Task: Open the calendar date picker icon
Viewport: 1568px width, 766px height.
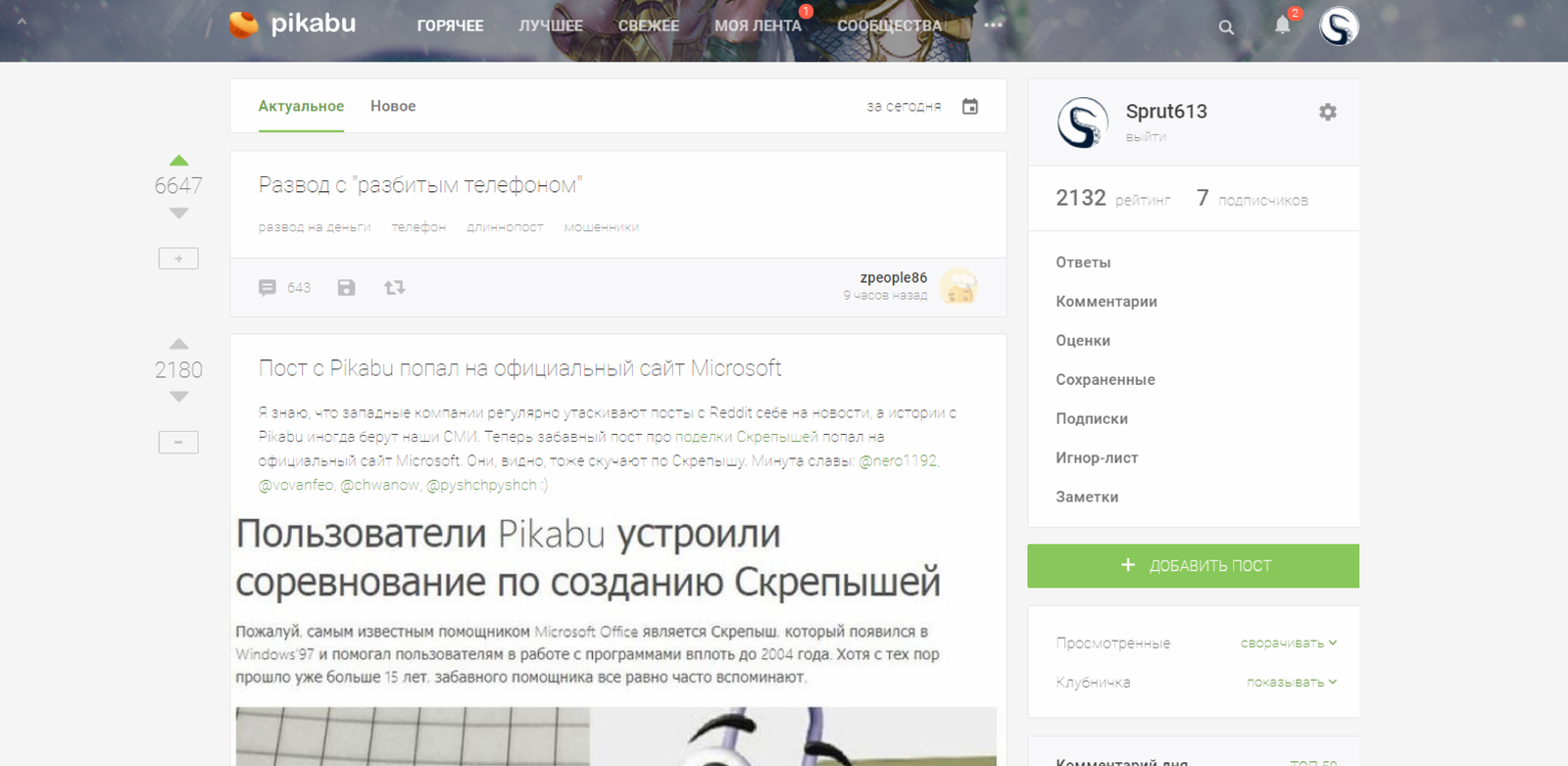Action: [x=970, y=106]
